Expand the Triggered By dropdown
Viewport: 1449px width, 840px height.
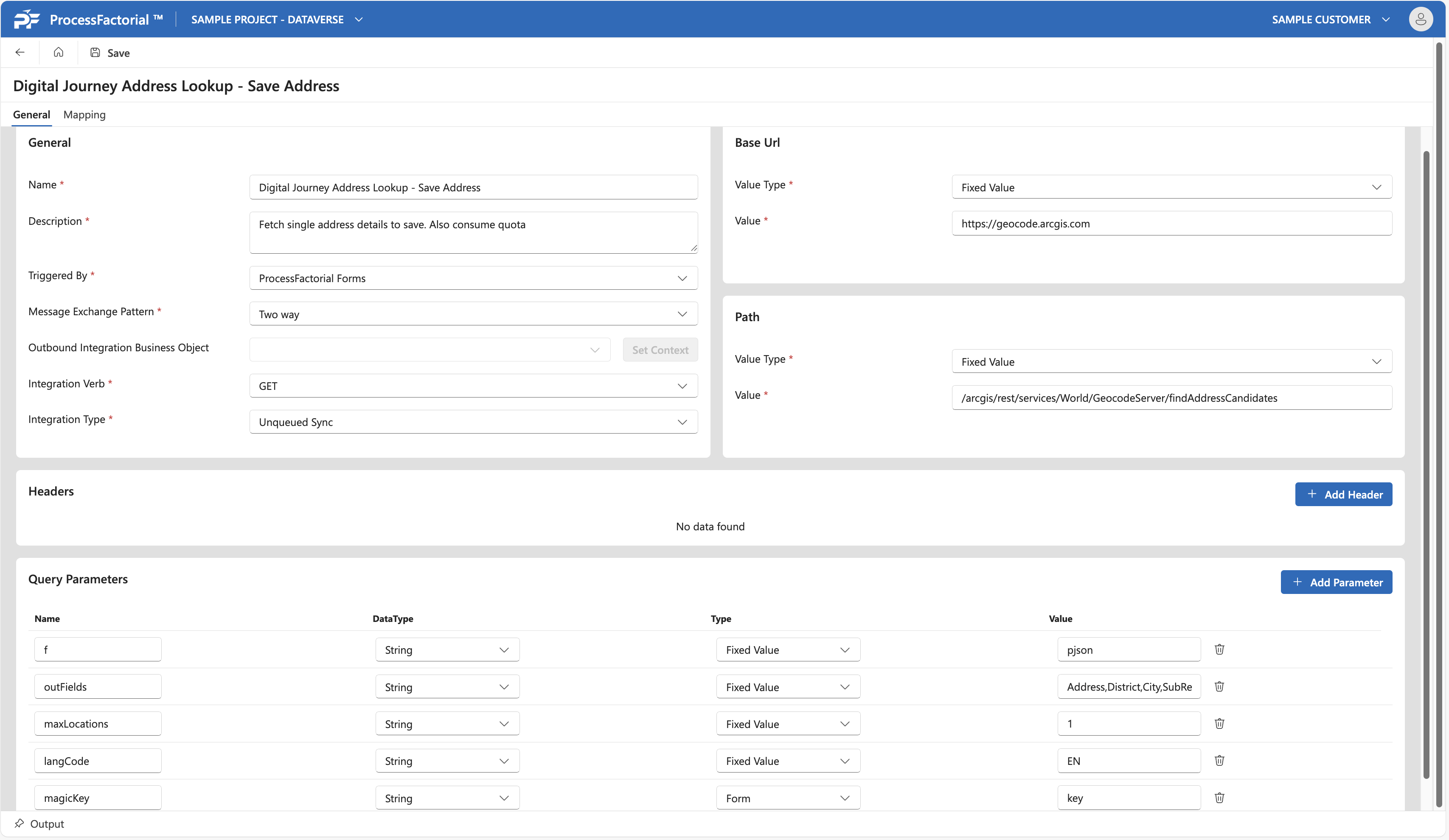(473, 278)
